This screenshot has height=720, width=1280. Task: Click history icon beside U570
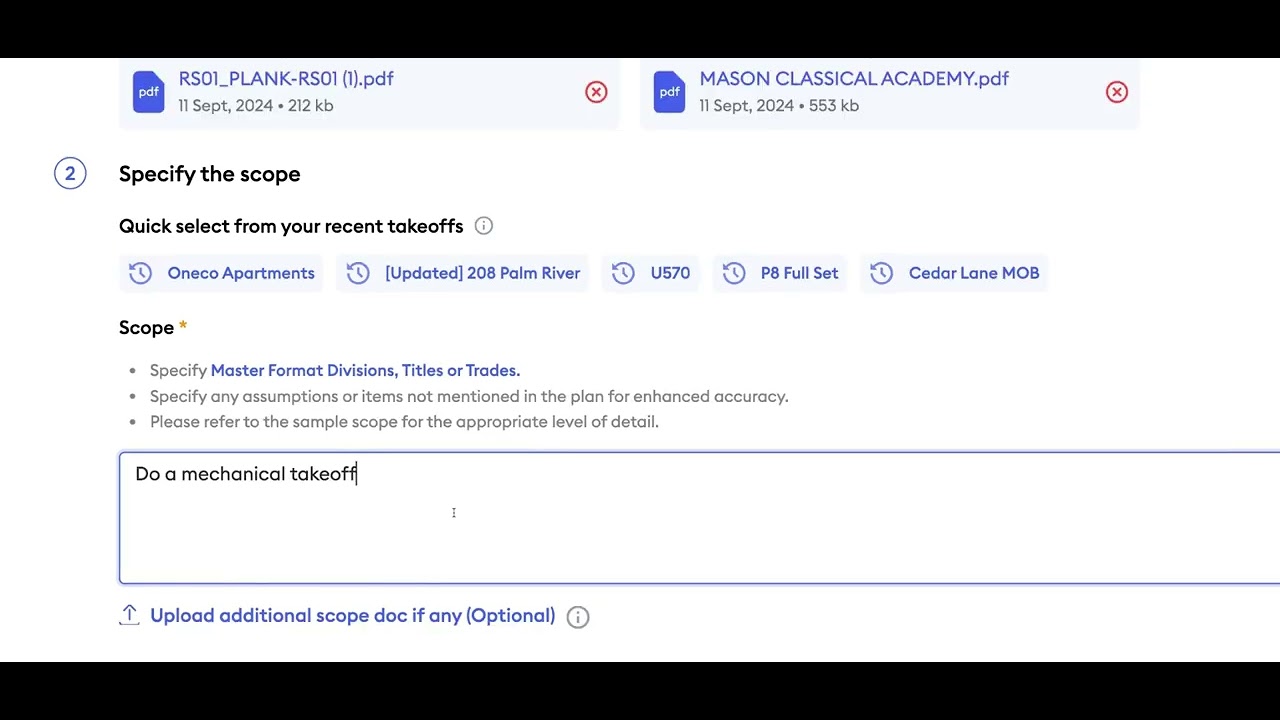623,273
